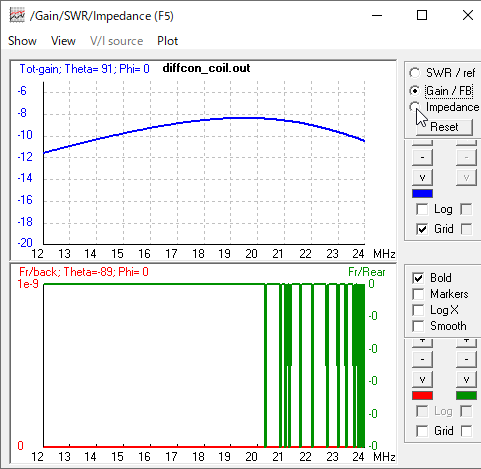Click lower graph left minus scale button
The width and height of the screenshot is (481, 469).
pos(422,359)
